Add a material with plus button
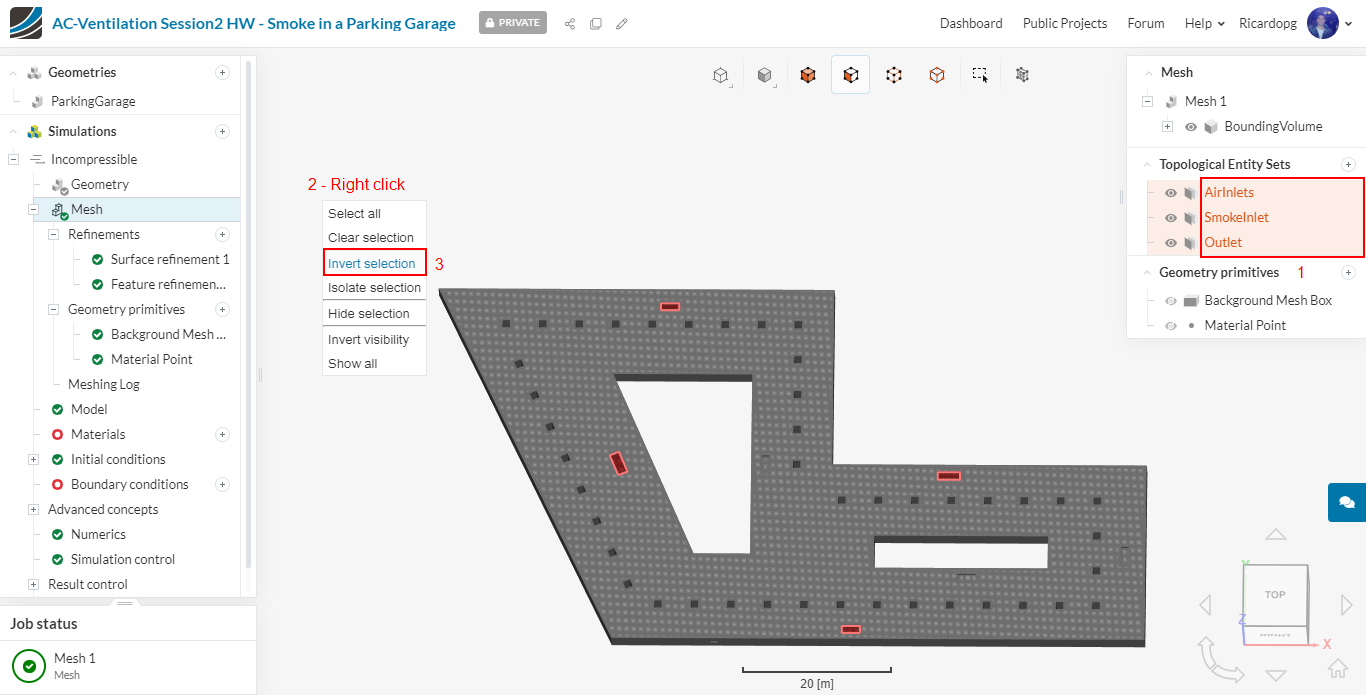The height and width of the screenshot is (695, 1366). coord(222,434)
